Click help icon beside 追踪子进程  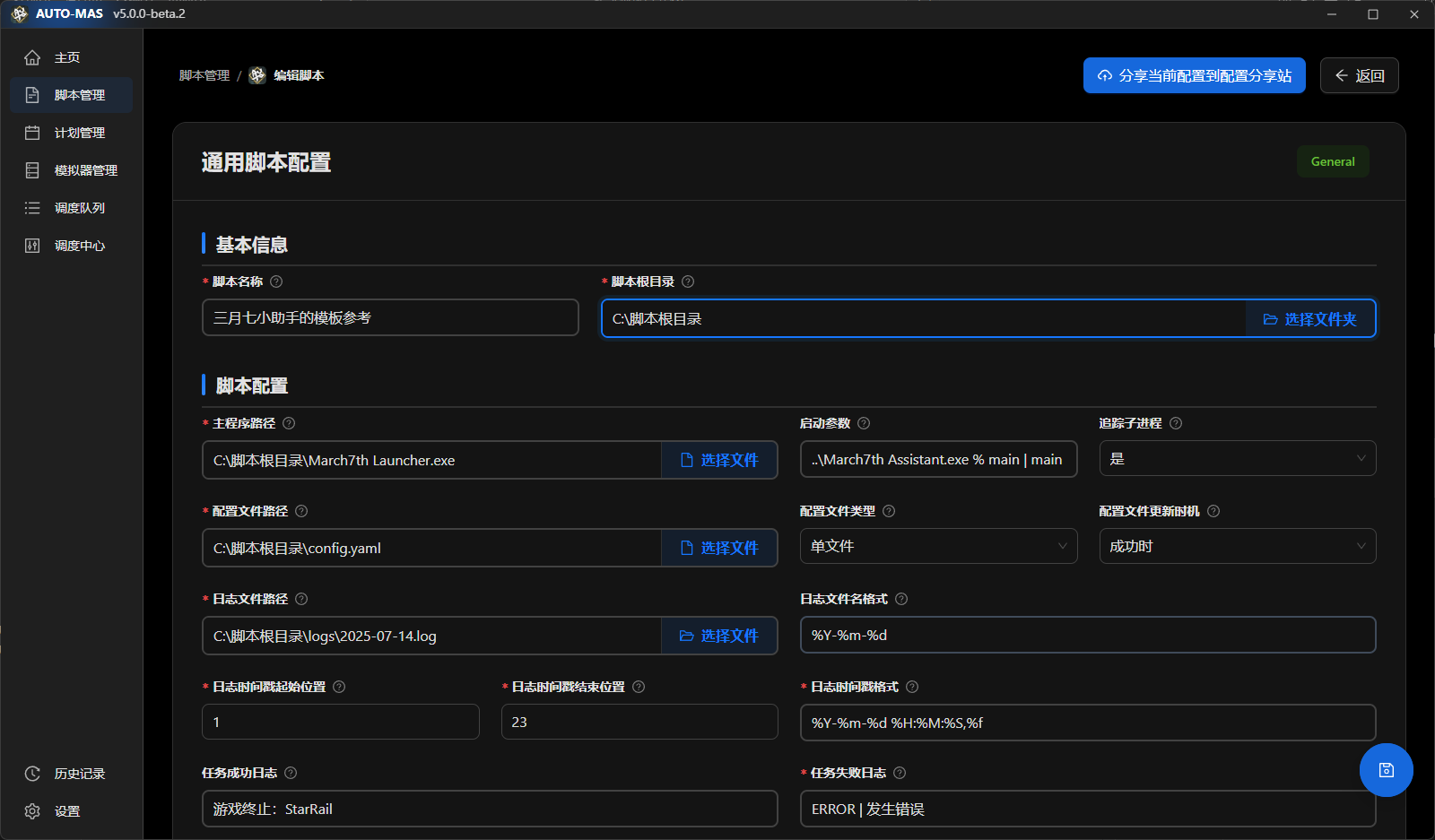[x=1176, y=423]
